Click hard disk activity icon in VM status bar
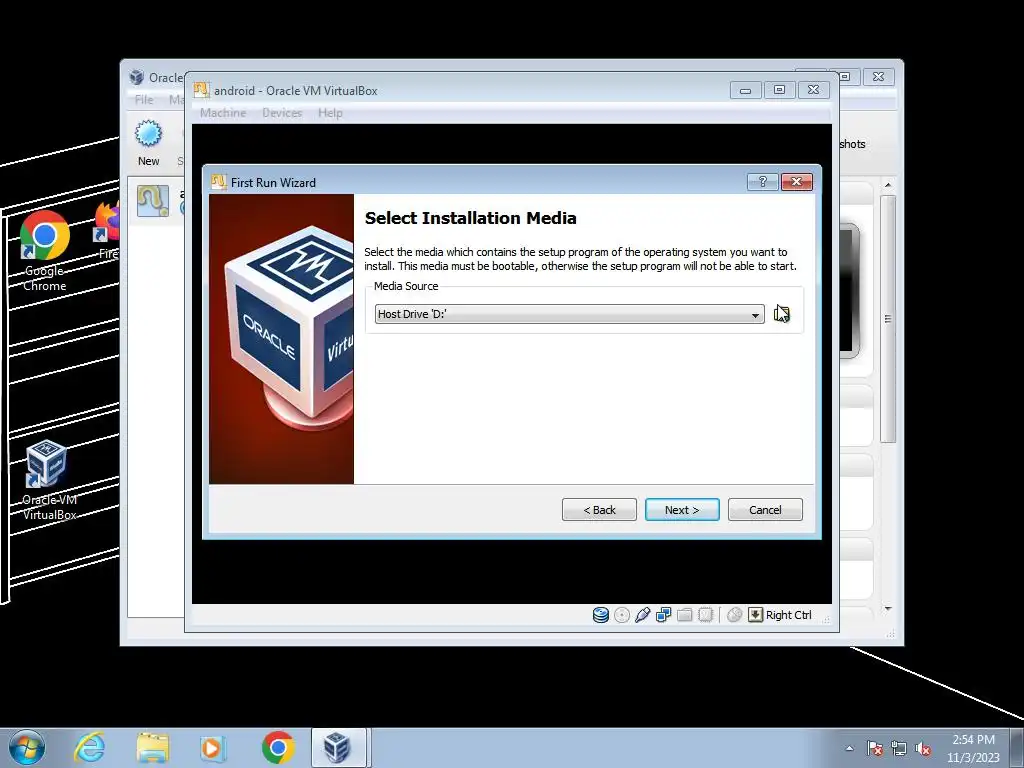This screenshot has height=768, width=1024. pyautogui.click(x=600, y=615)
